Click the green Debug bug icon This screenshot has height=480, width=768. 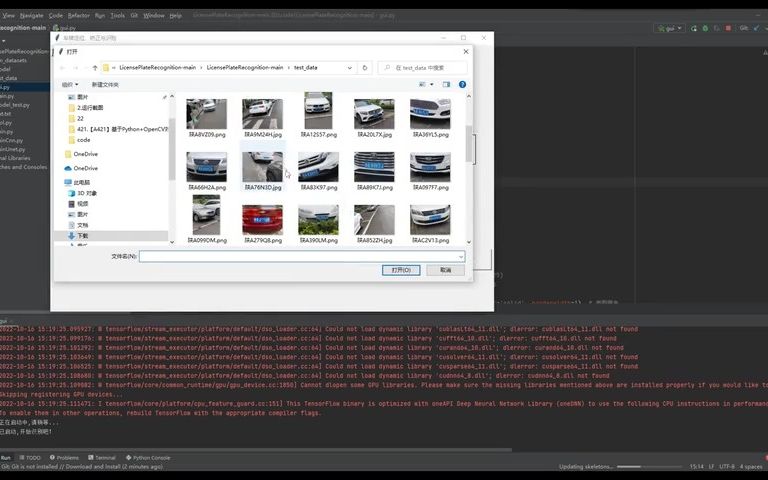(705, 28)
